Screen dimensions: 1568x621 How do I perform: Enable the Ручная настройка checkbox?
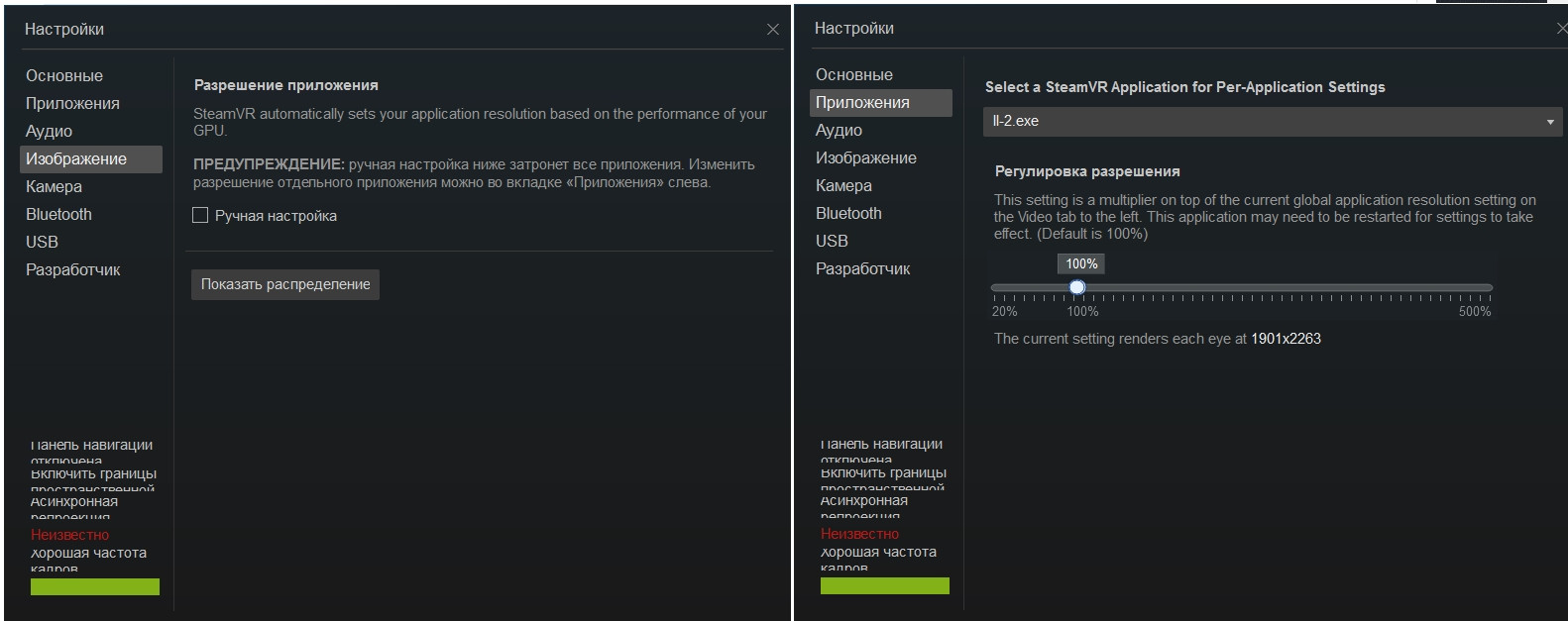[x=200, y=216]
